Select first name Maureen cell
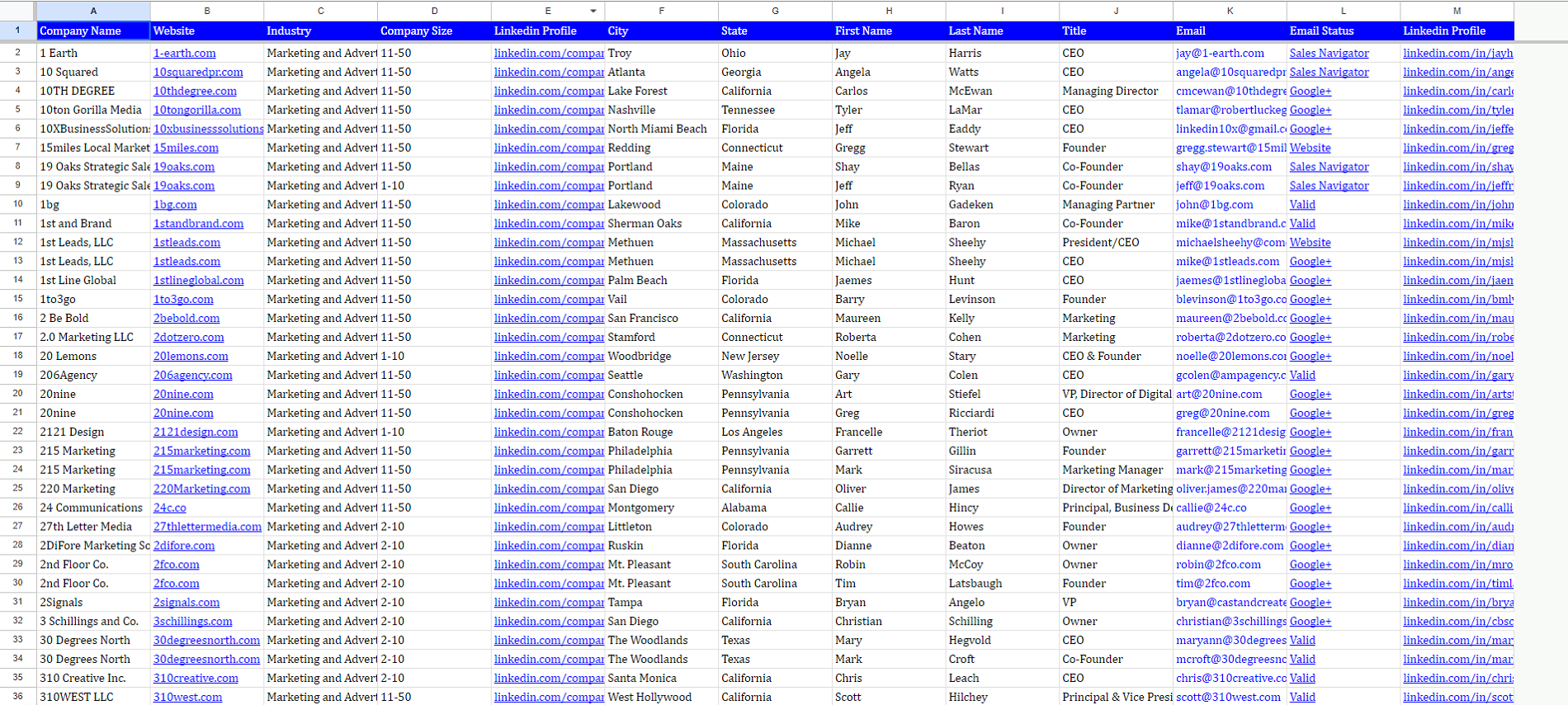1568x705 pixels. (889, 319)
